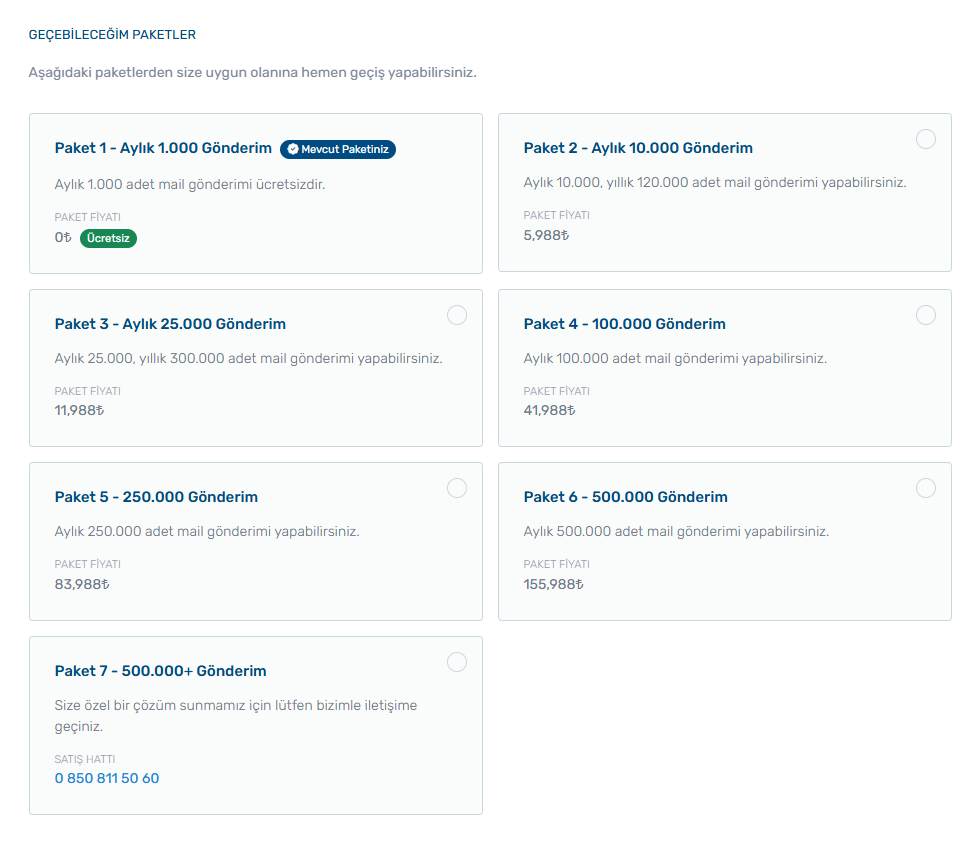The image size is (979, 848).
Task: Click the green Ücretsiz badge
Action: (108, 238)
